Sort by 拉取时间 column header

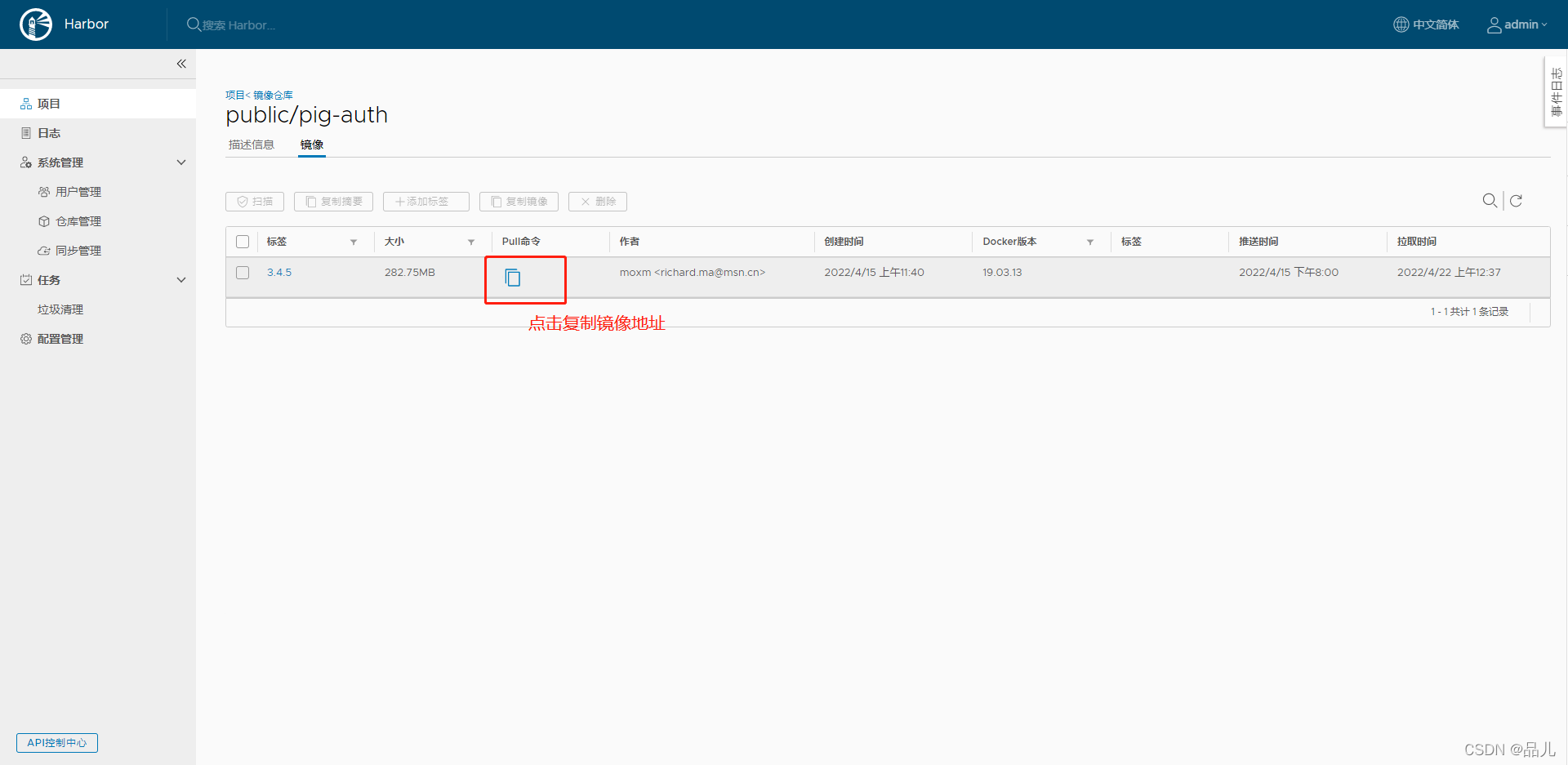point(1417,242)
